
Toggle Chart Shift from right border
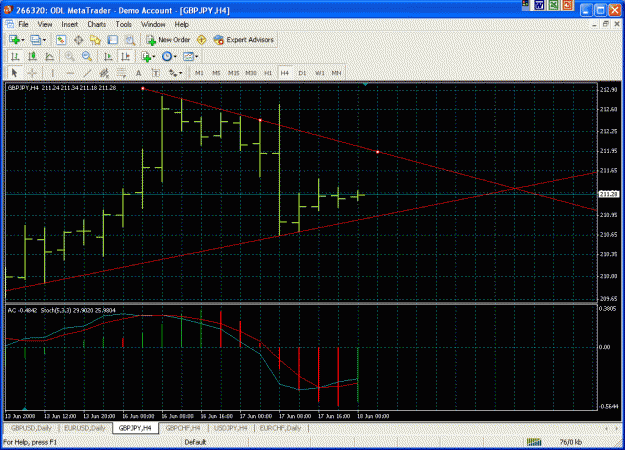tap(125, 57)
